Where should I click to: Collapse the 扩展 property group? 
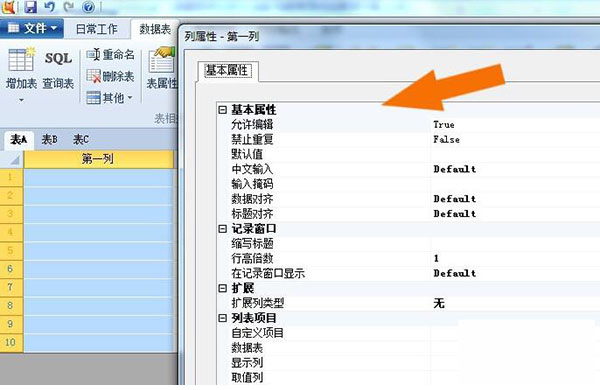tap(223, 288)
